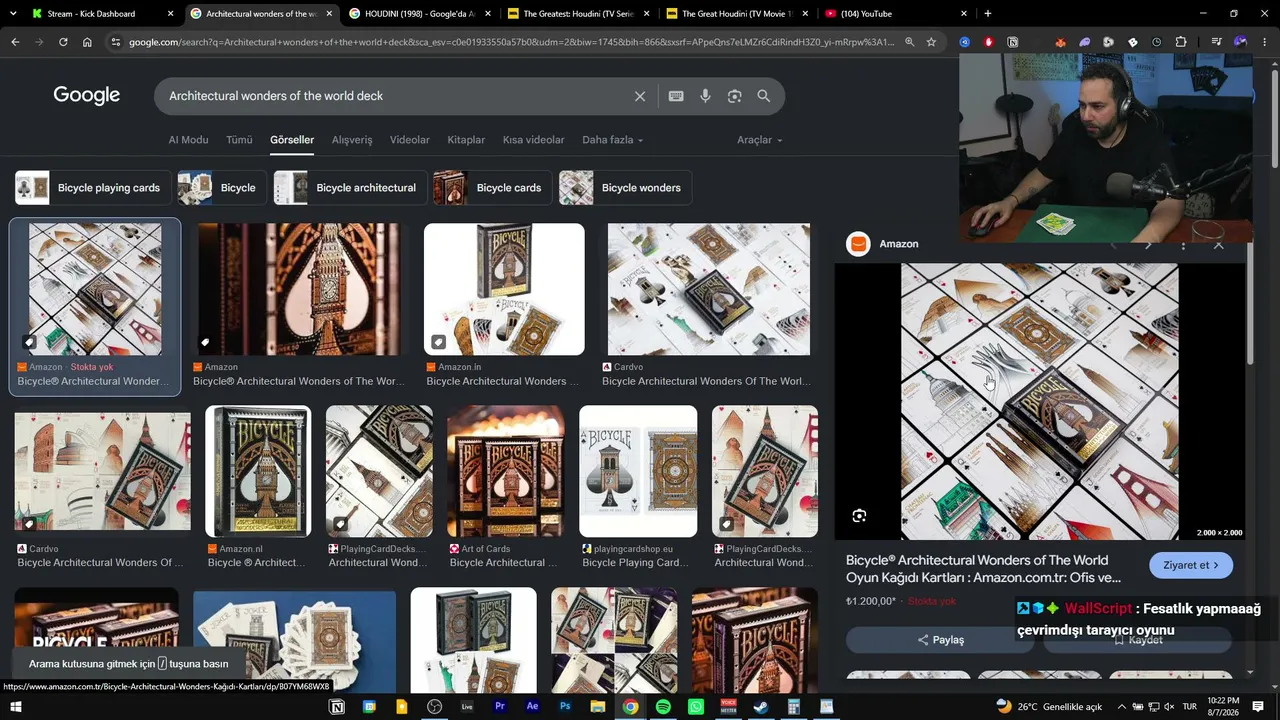The height and width of the screenshot is (720, 1280).
Task: Open the taskbar clock showing 10:22 PM
Action: [x=1223, y=707]
